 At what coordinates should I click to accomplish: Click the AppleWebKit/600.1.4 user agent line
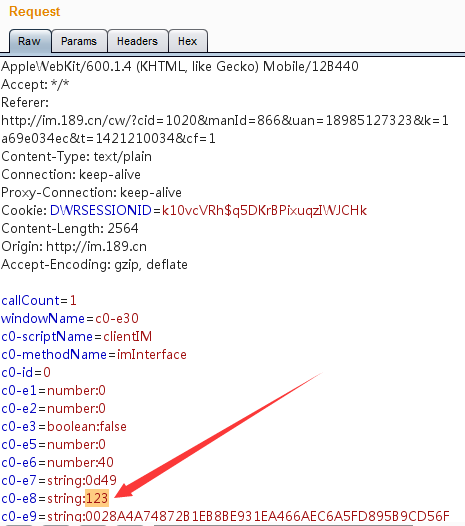point(180,66)
